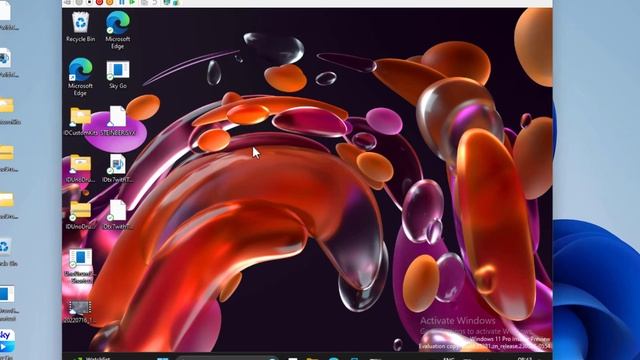The height and width of the screenshot is (360, 640).
Task: Click the red Shut Down toolbar icon
Action: tap(99, 2)
